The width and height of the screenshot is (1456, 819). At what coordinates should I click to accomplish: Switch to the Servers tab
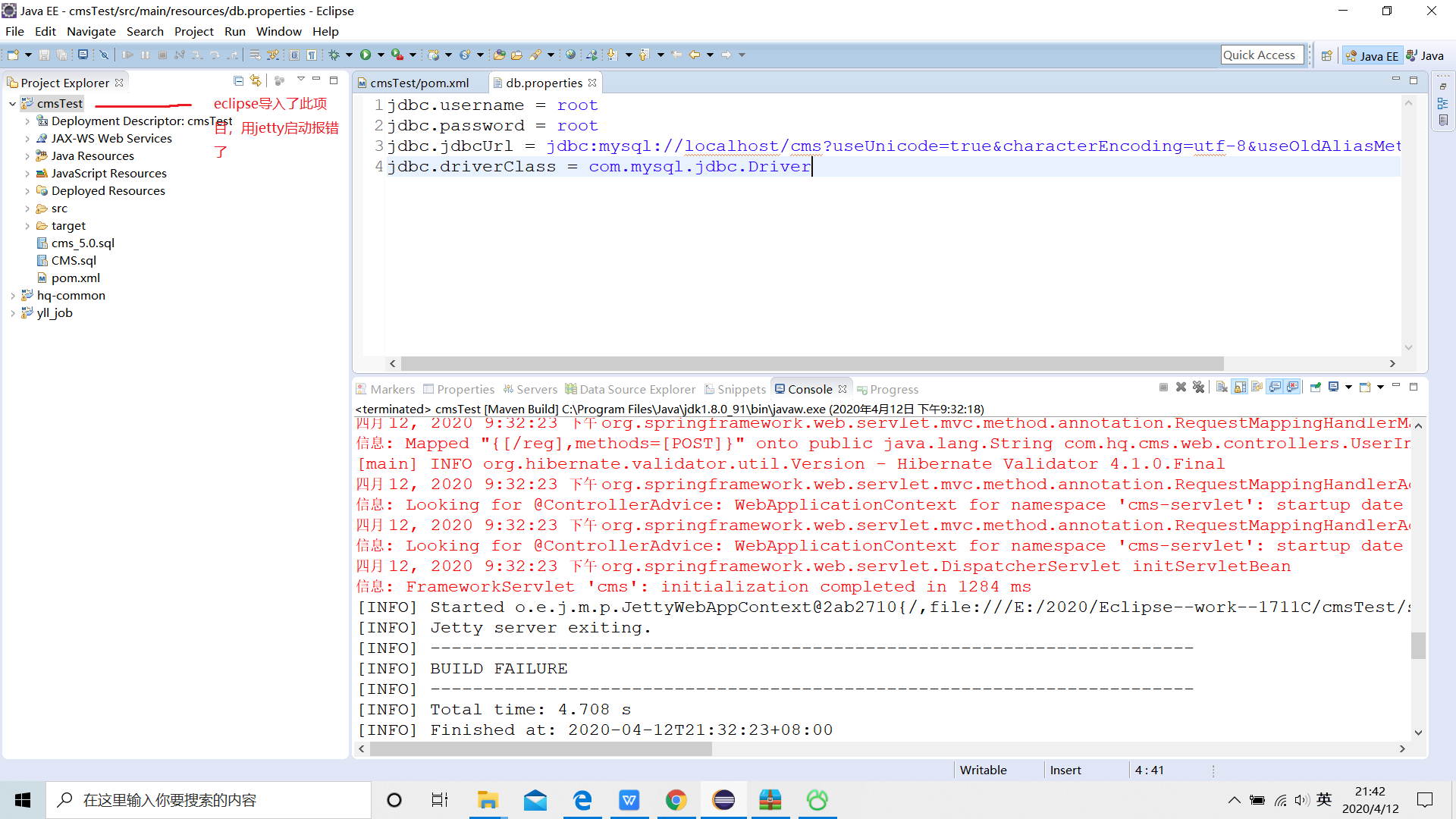pos(530,389)
